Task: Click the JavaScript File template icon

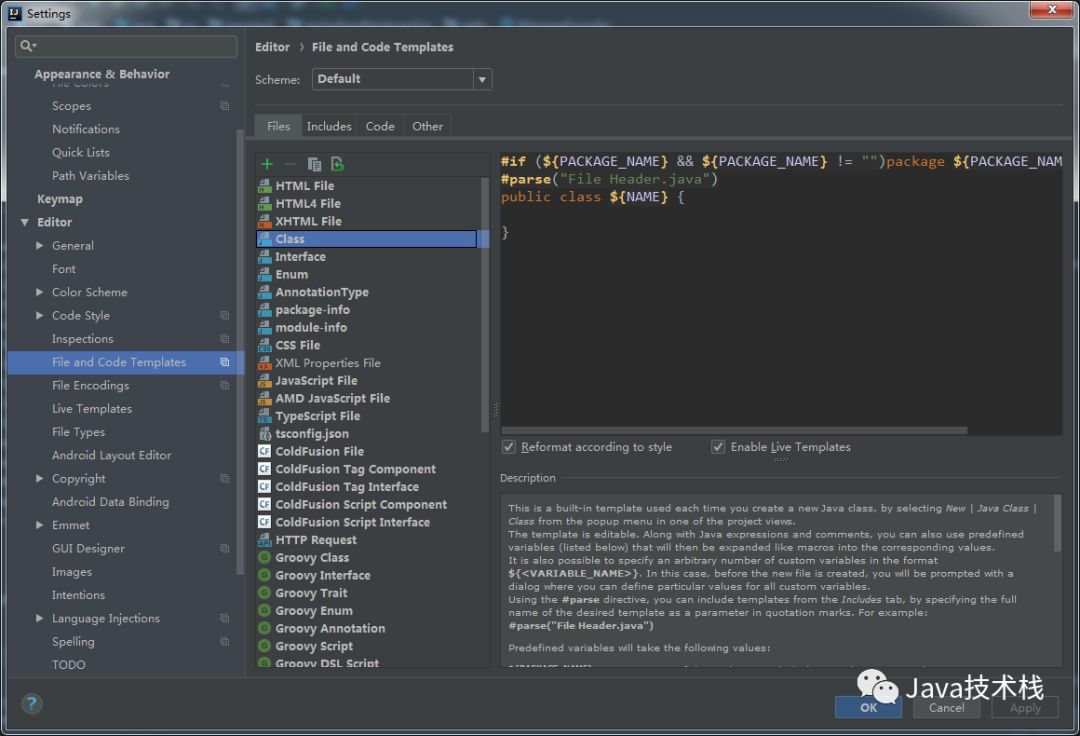Action: tap(264, 381)
